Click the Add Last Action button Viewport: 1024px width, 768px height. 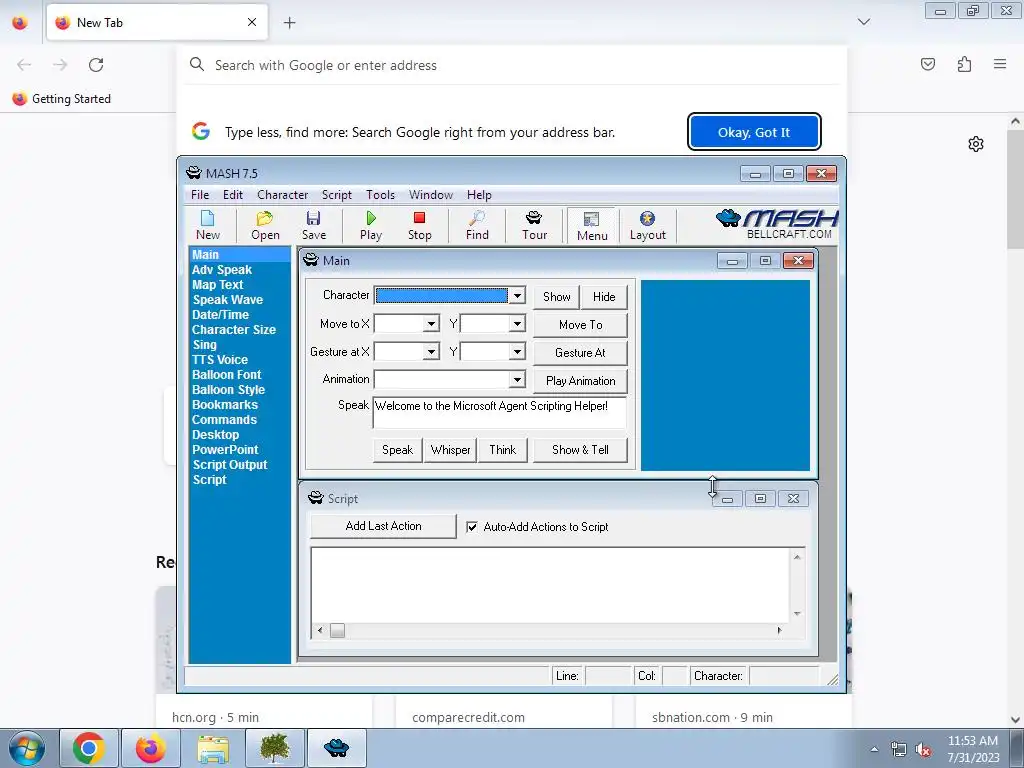383,526
